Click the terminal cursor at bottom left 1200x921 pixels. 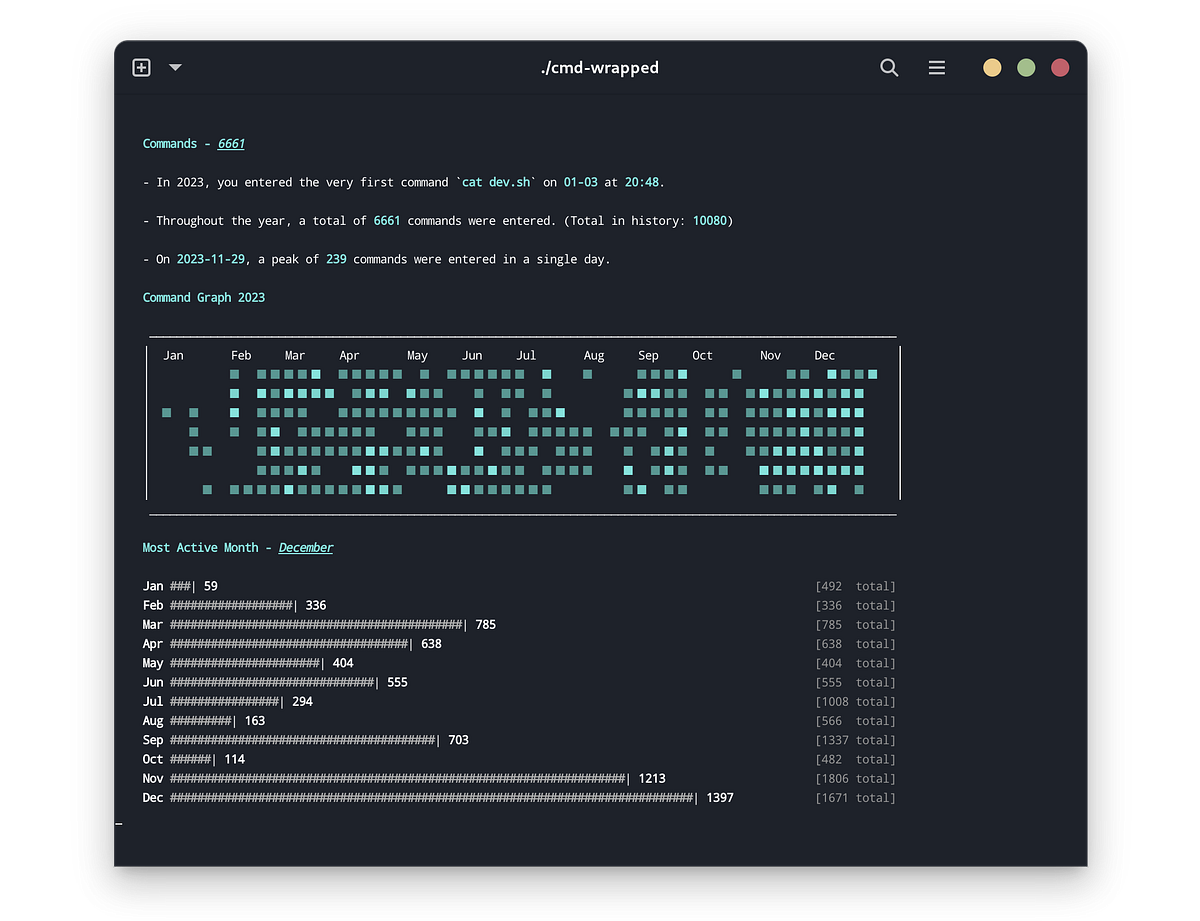118,825
